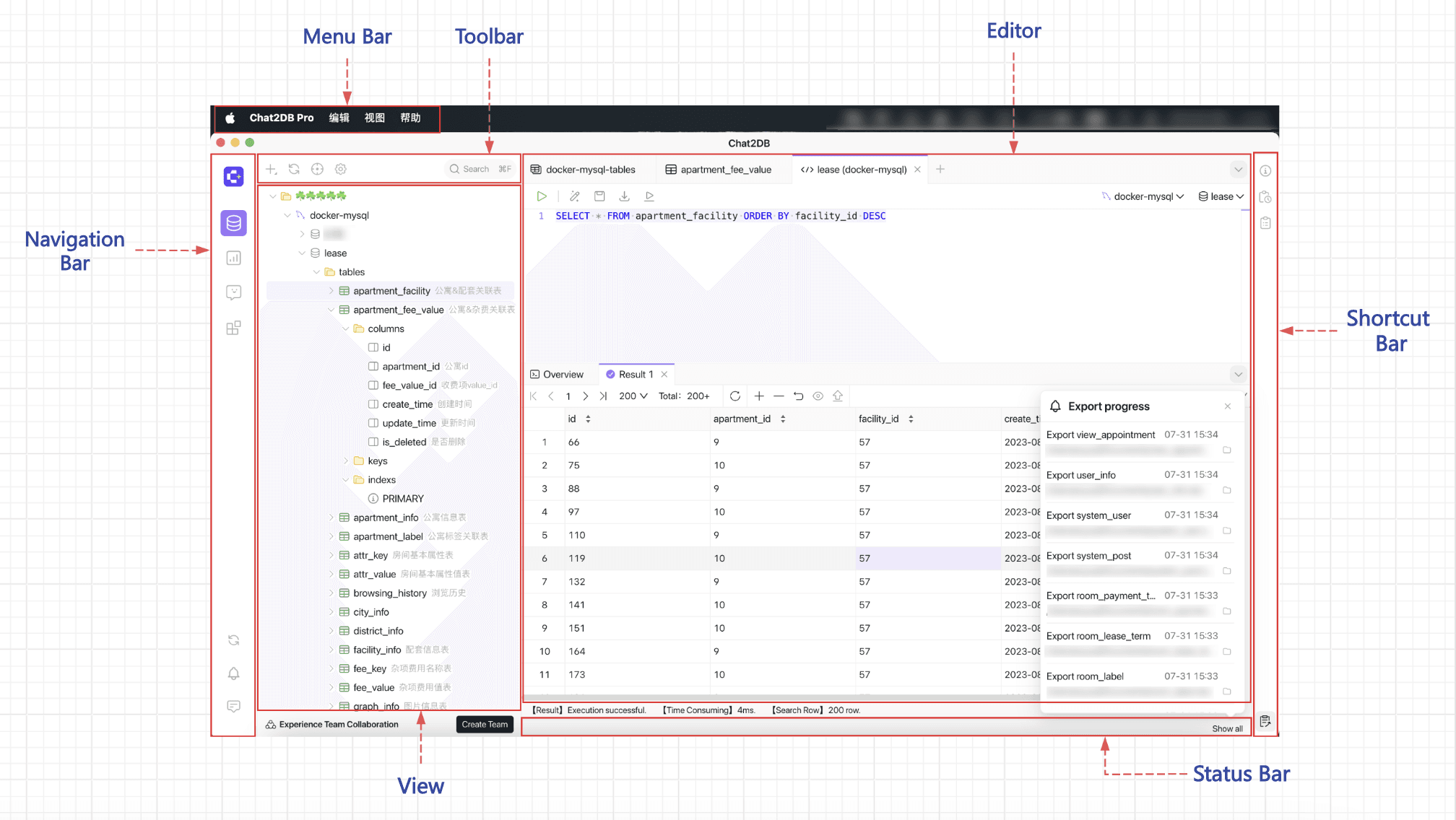1456x820 pixels.
Task: Open info icon in the shortcut bar
Action: tap(1265, 171)
